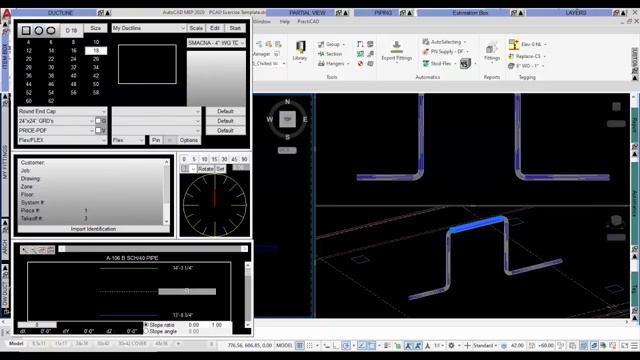
Task: Click the PN Supply - DF icon
Action: click(x=426, y=52)
